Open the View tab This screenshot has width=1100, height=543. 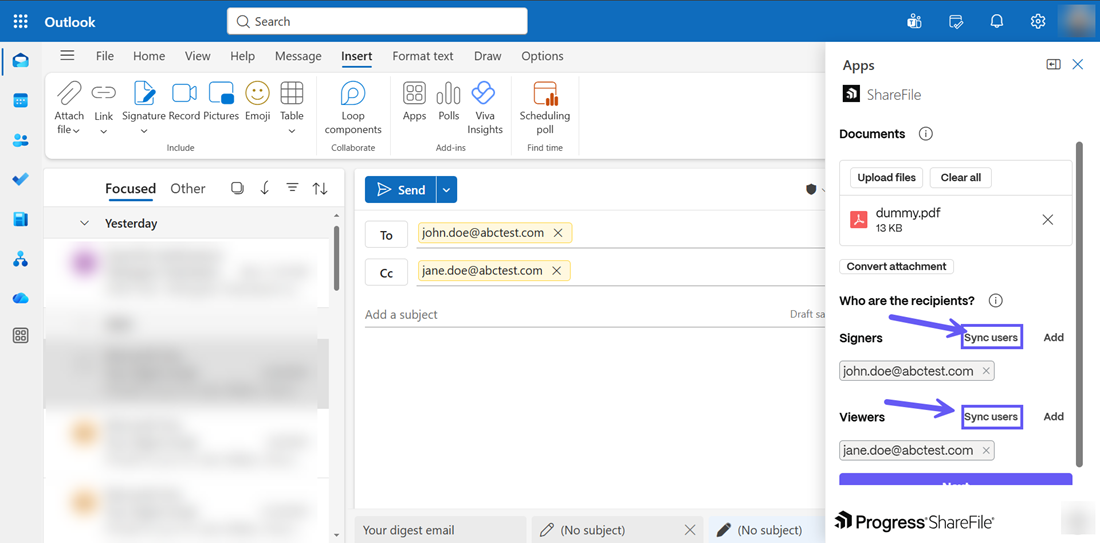[x=198, y=56]
